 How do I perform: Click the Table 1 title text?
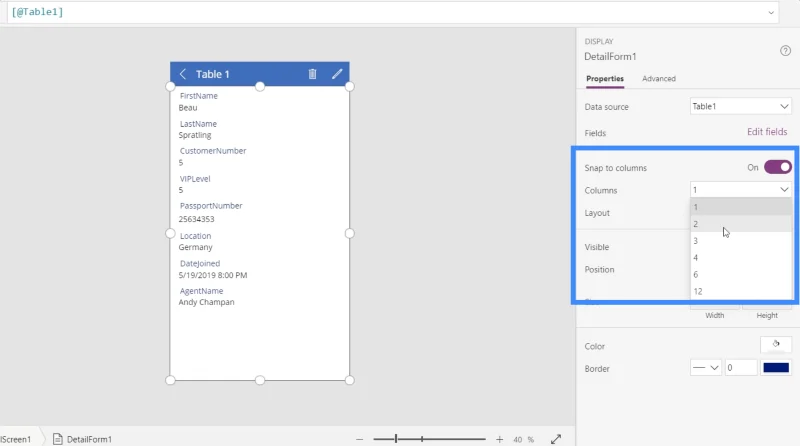pyautogui.click(x=213, y=74)
